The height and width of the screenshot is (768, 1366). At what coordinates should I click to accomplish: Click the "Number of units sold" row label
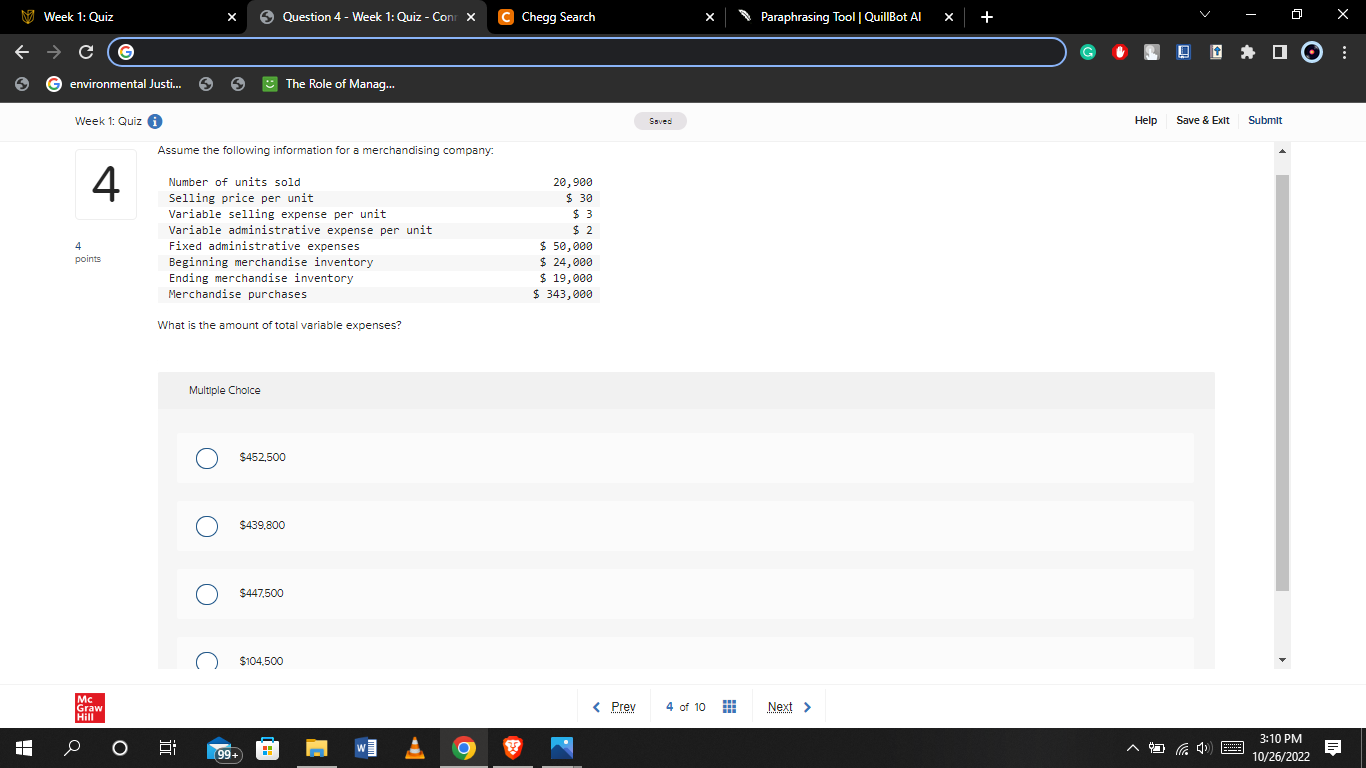coord(235,182)
